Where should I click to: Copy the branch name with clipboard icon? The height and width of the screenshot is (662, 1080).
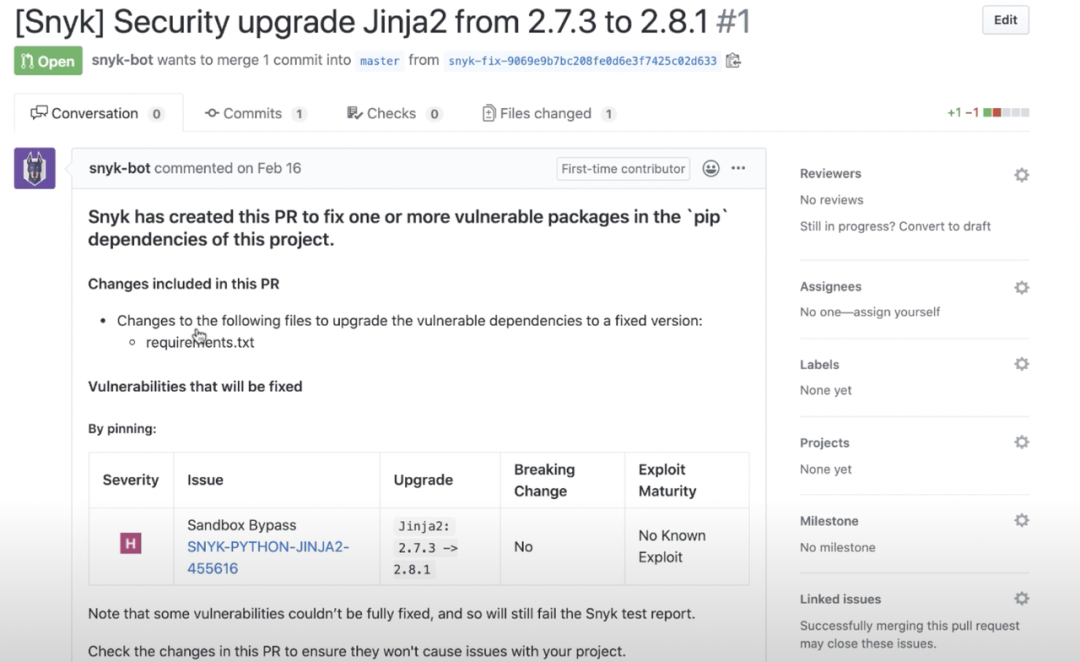tap(733, 60)
